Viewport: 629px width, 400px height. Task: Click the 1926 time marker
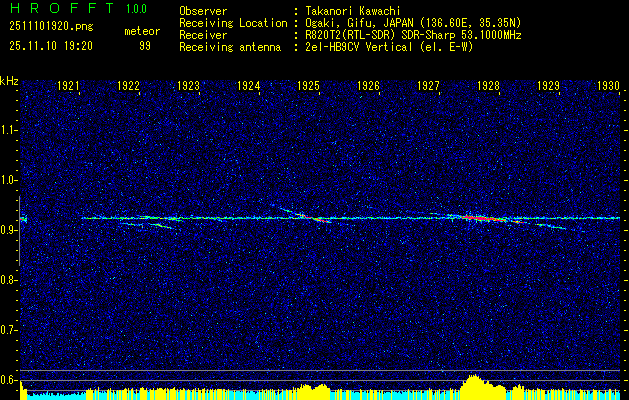(368, 85)
